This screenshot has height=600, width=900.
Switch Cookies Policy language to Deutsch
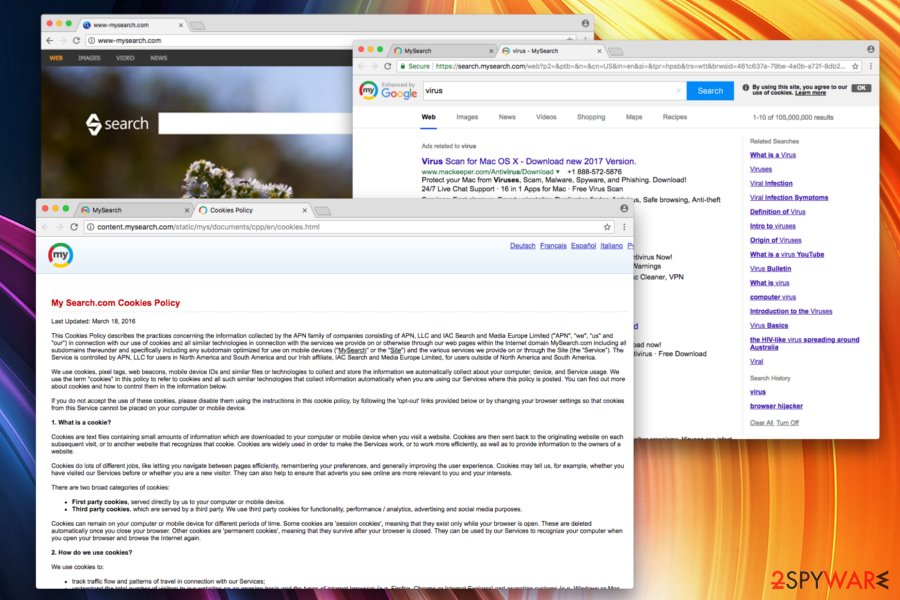[522, 246]
